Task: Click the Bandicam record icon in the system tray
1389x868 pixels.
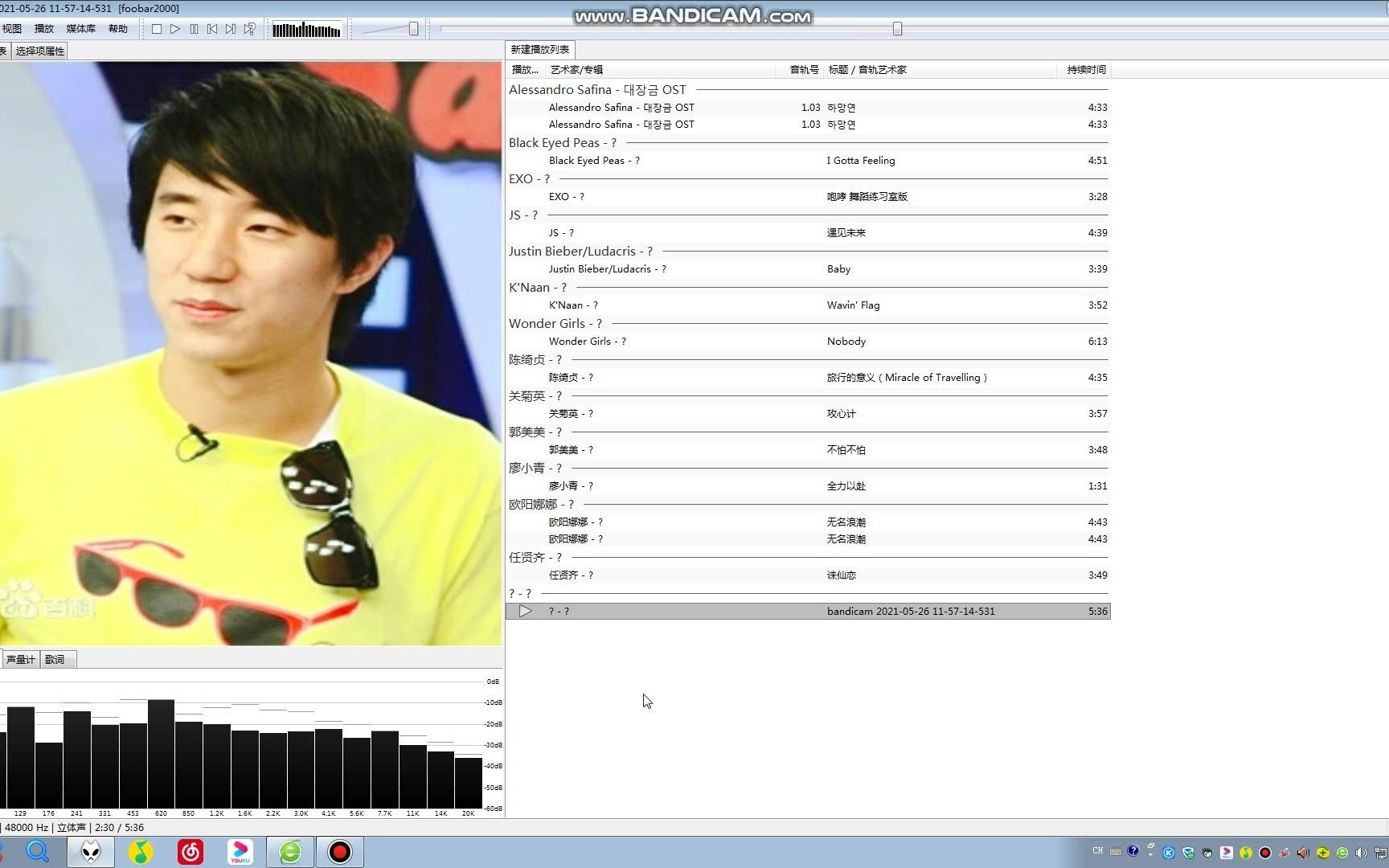Action: (1265, 853)
